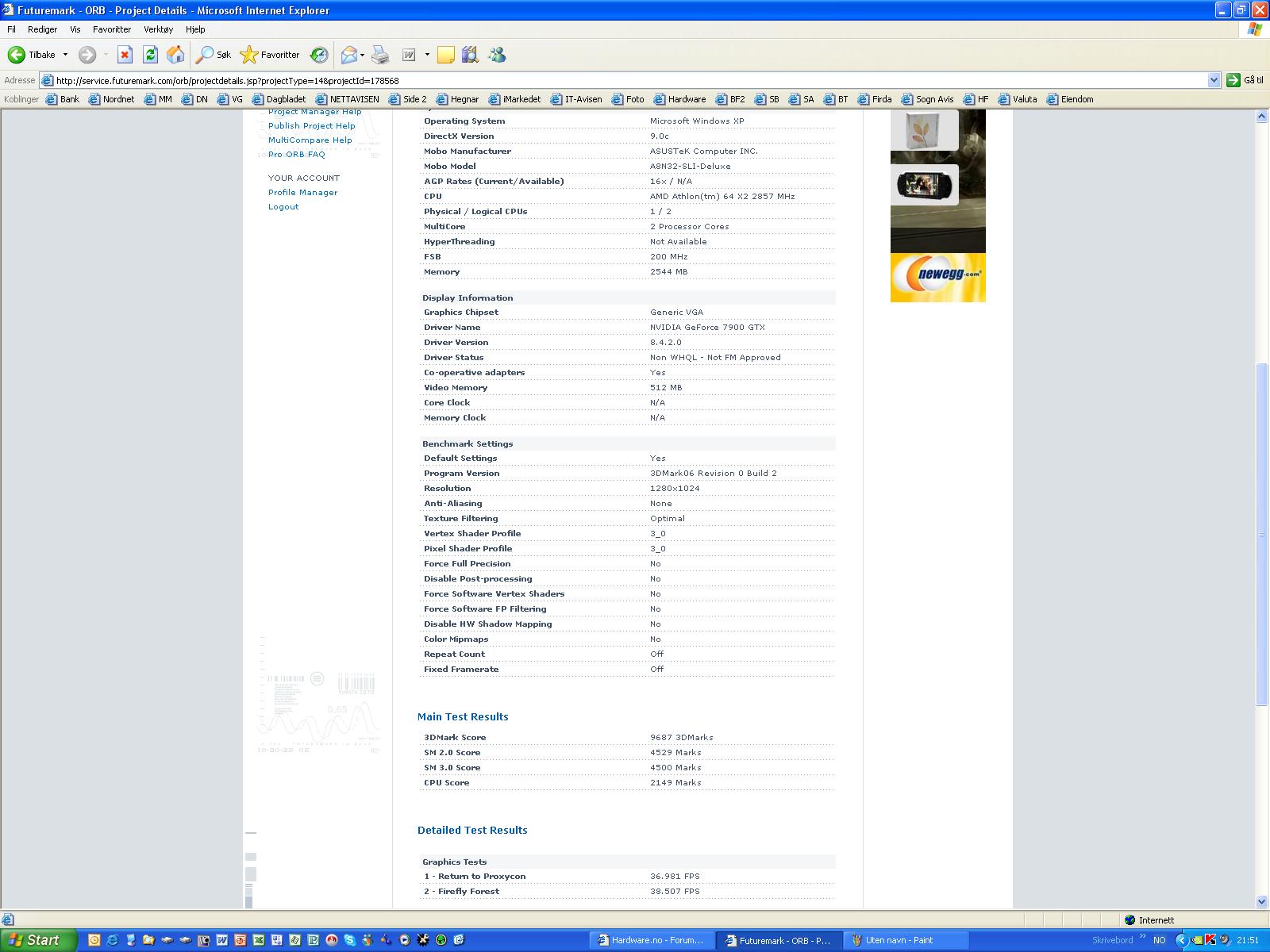Select the NVIDIA GeForce 7900 GTX text

coord(707,327)
